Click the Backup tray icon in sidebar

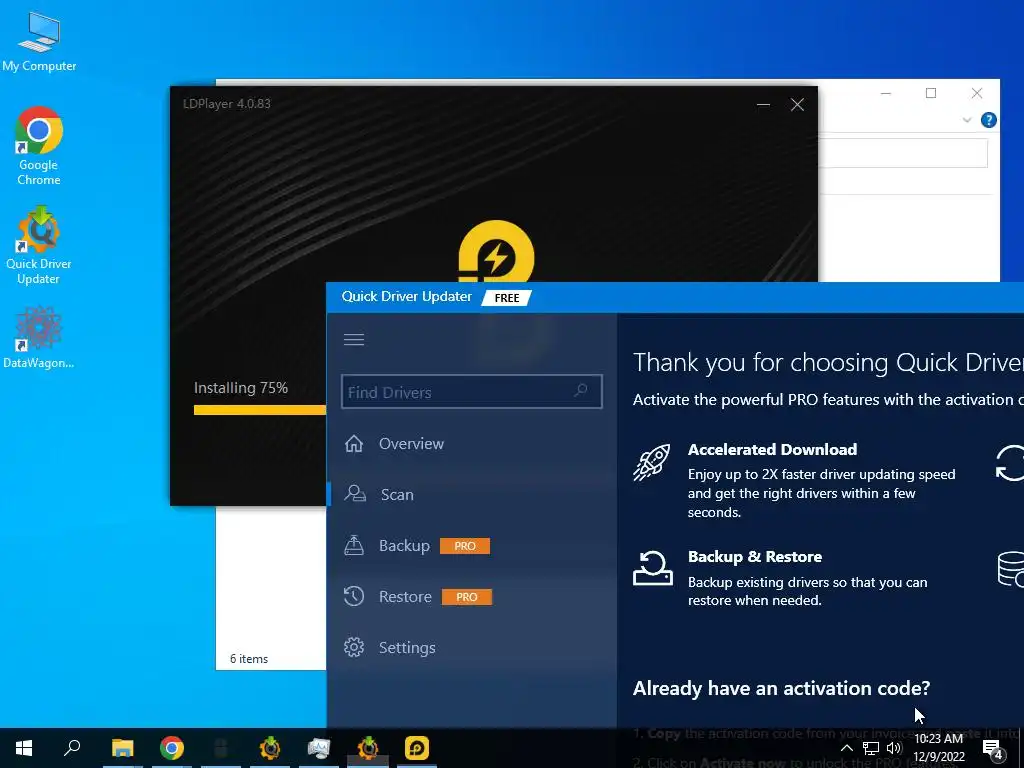(x=354, y=545)
